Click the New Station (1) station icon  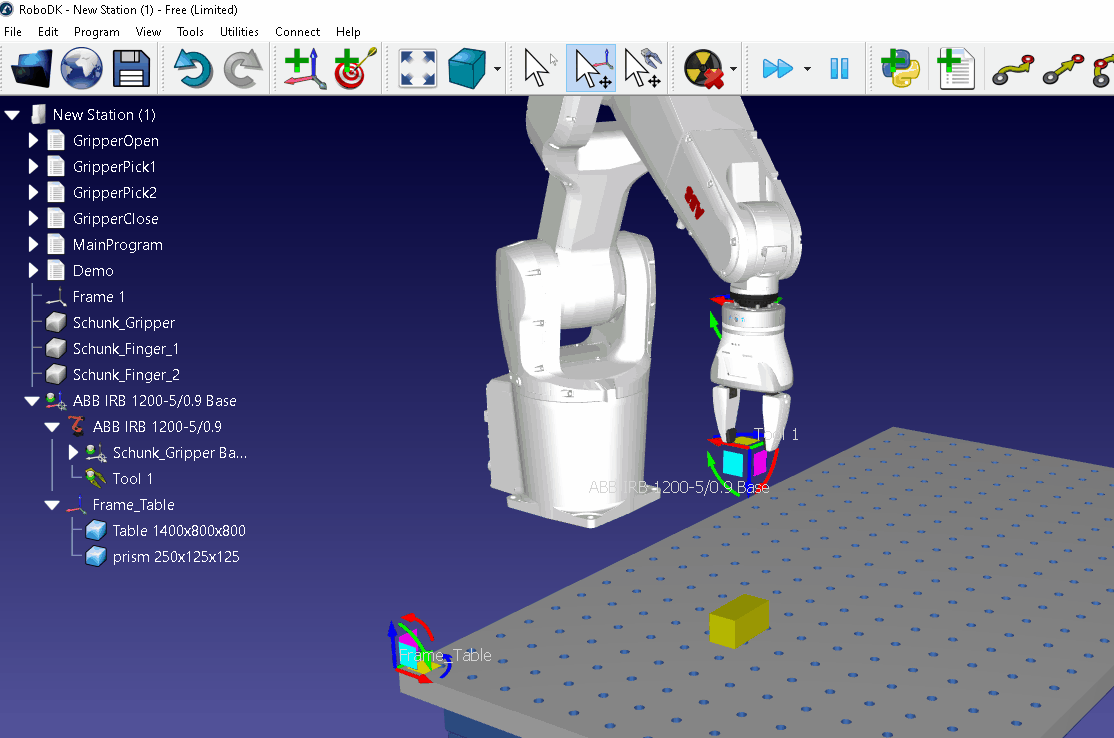(39, 114)
